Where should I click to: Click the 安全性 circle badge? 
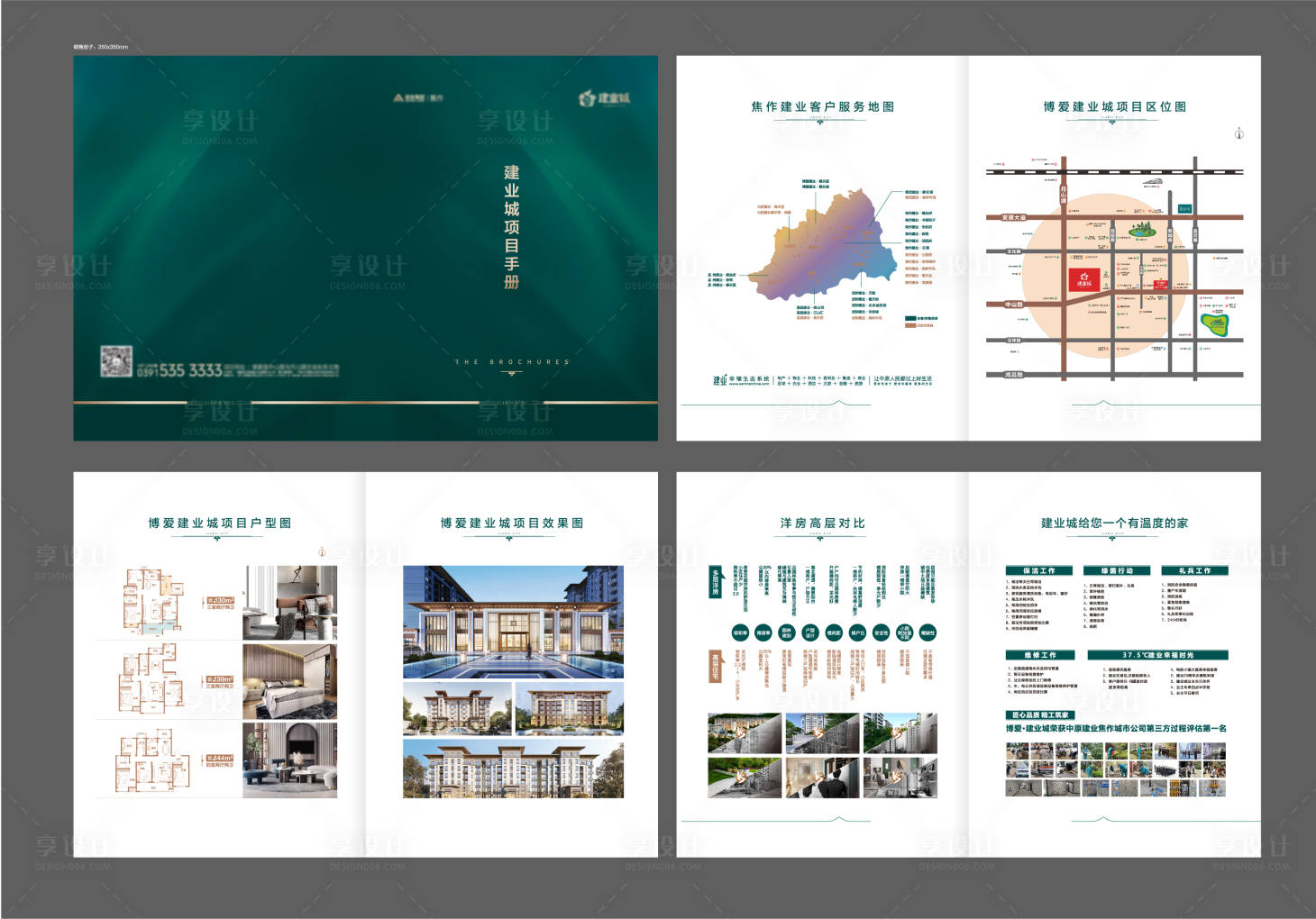coord(881,632)
